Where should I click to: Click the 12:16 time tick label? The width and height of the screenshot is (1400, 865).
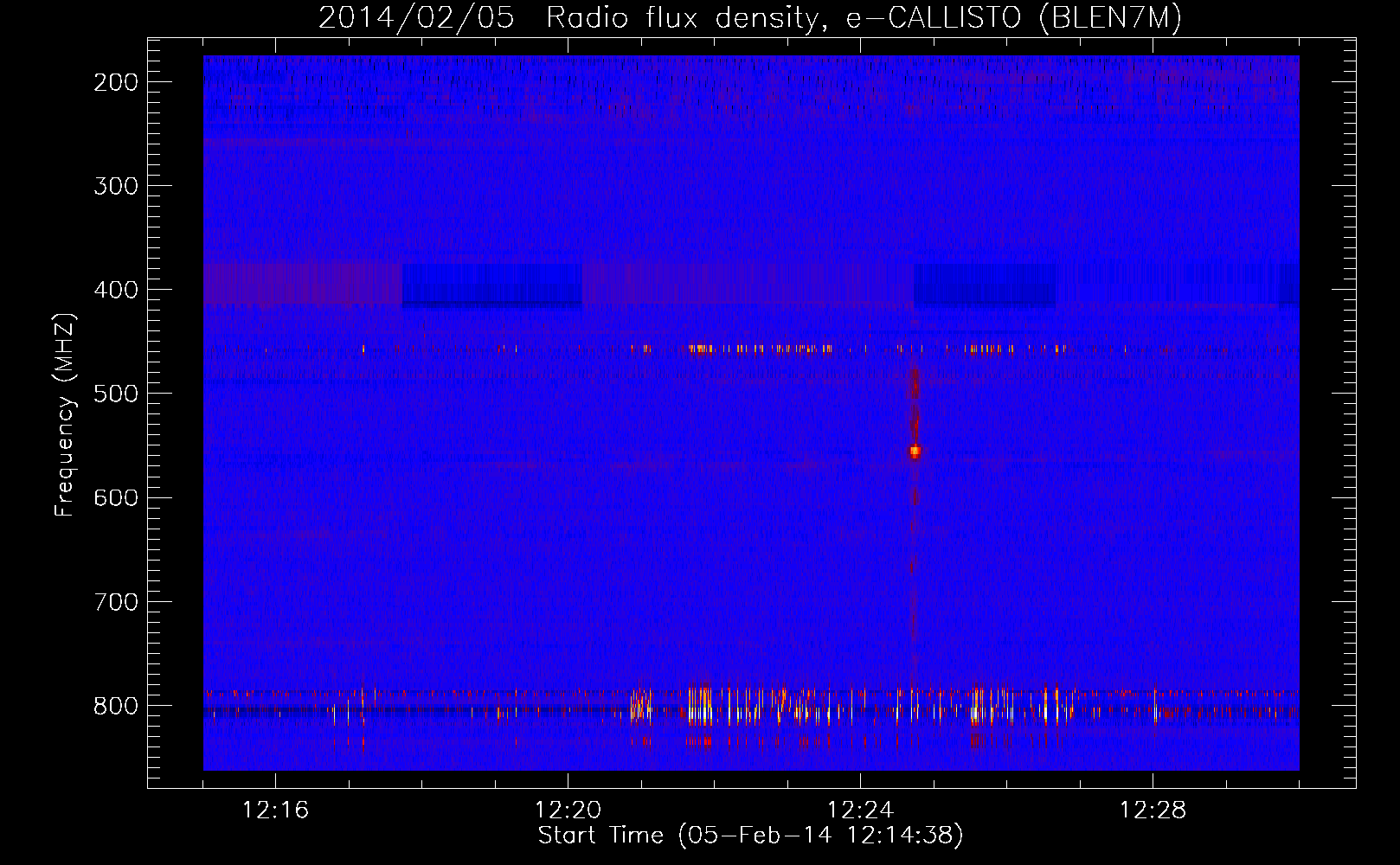coord(275,811)
